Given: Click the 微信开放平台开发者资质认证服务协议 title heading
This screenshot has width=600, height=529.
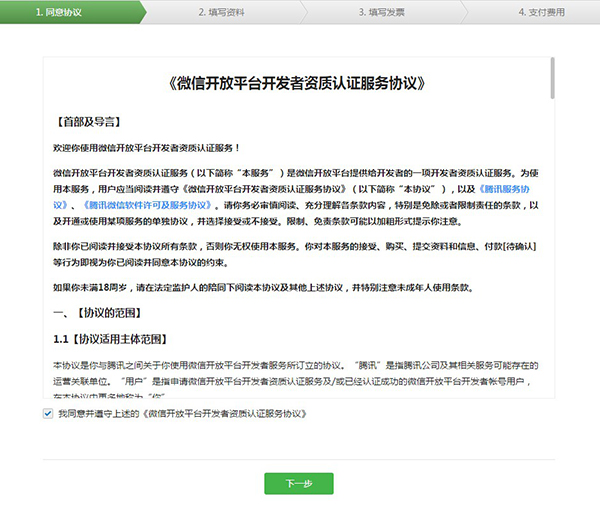Looking at the screenshot, I should (298, 82).
